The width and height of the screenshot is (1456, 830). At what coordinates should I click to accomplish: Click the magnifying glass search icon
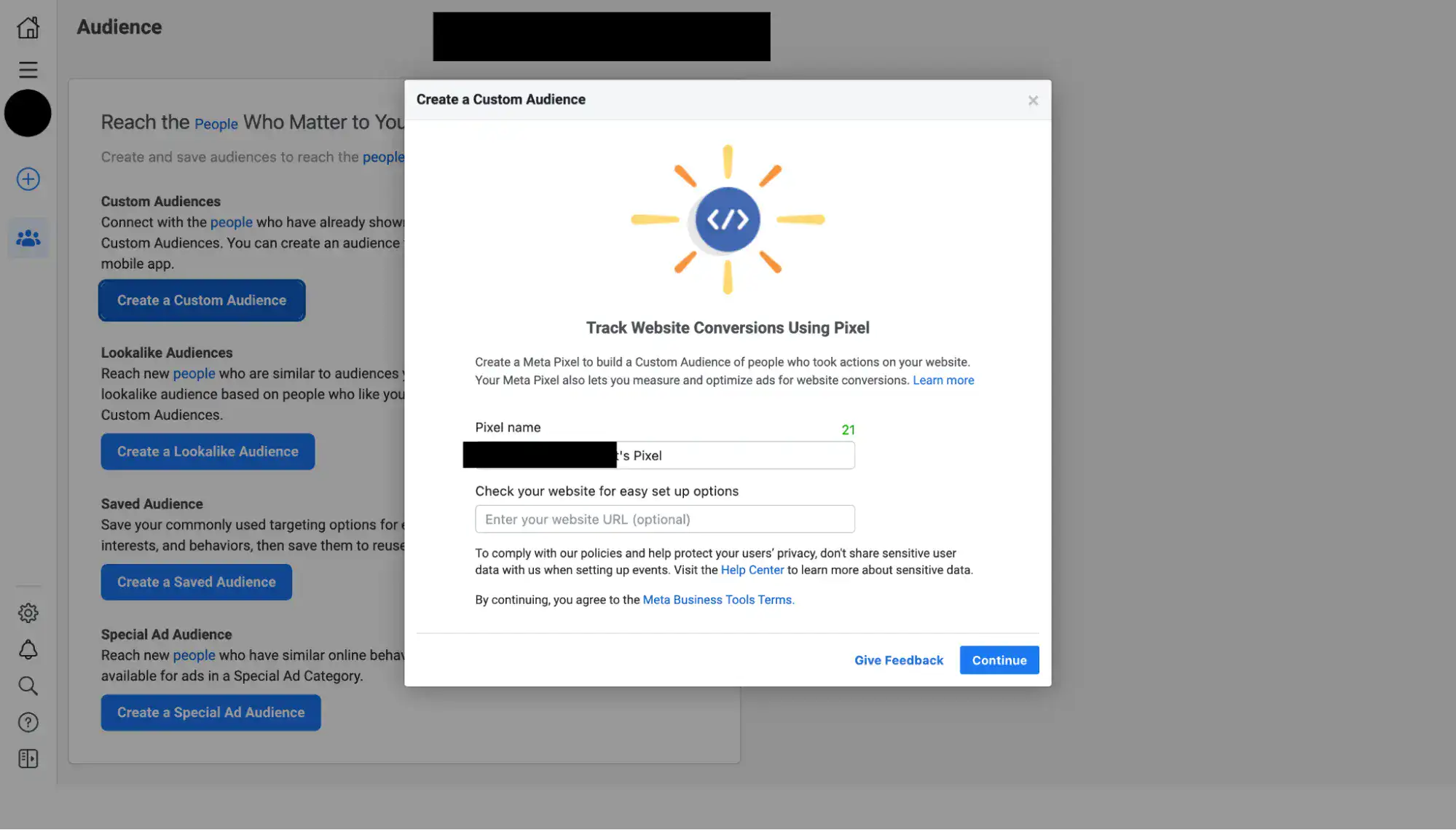[28, 686]
